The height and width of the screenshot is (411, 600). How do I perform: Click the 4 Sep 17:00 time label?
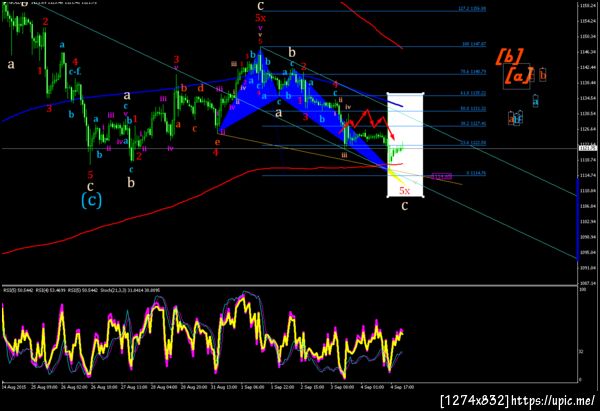(402, 387)
